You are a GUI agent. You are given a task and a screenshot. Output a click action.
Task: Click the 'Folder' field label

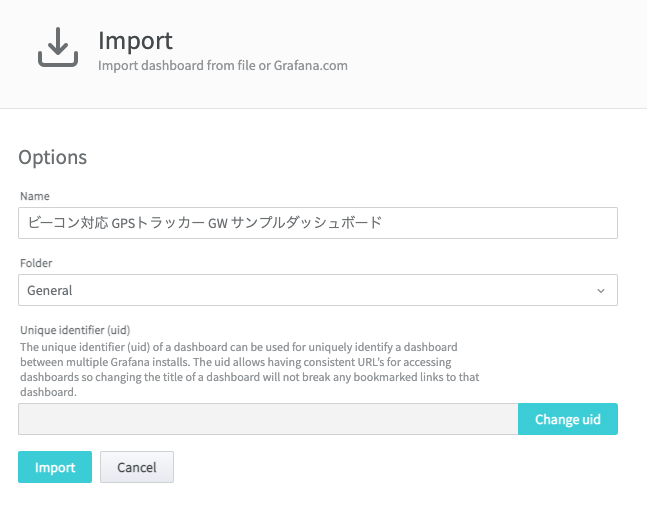tap(36, 263)
